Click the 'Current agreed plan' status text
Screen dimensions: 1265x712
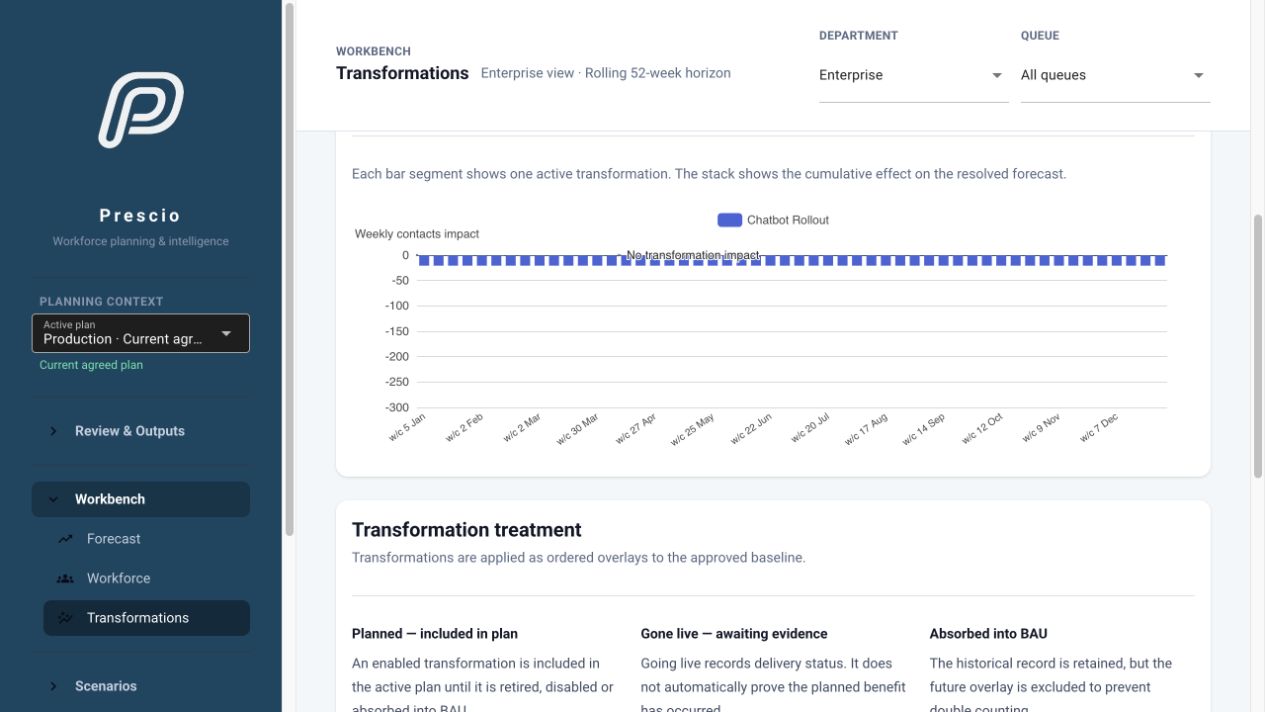tap(91, 365)
